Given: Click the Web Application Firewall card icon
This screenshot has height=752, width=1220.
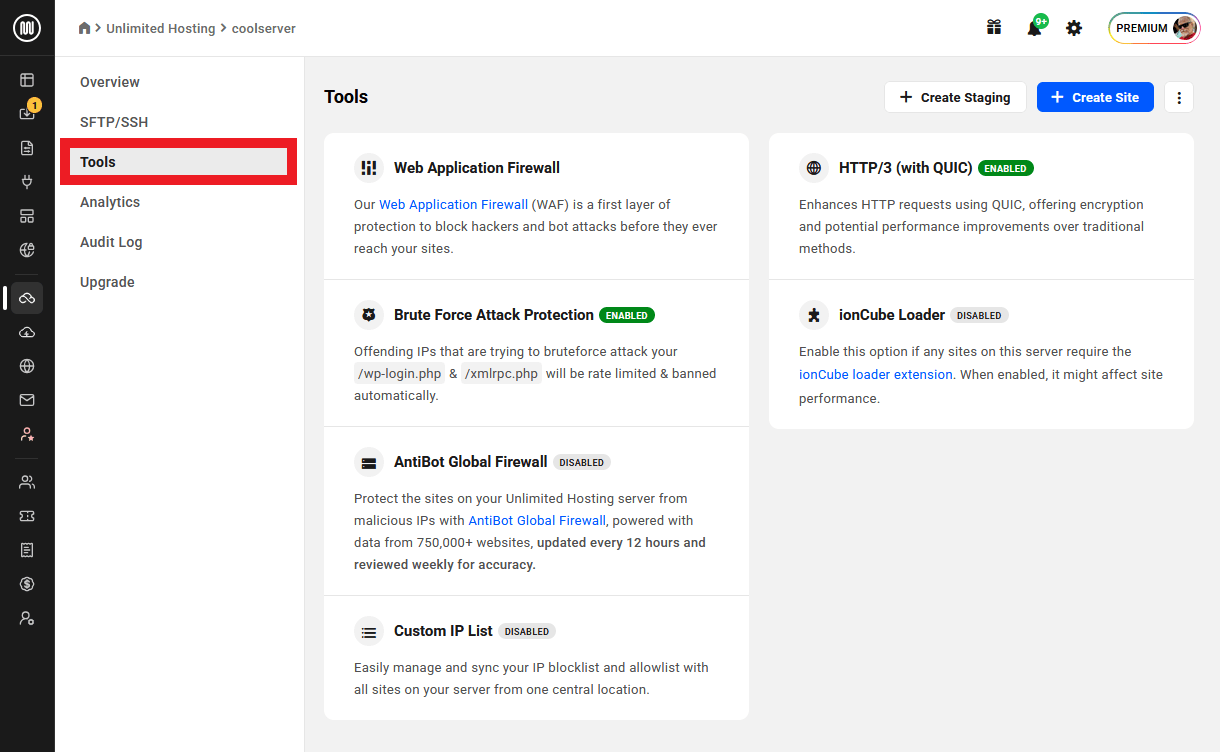Looking at the screenshot, I should [x=369, y=168].
